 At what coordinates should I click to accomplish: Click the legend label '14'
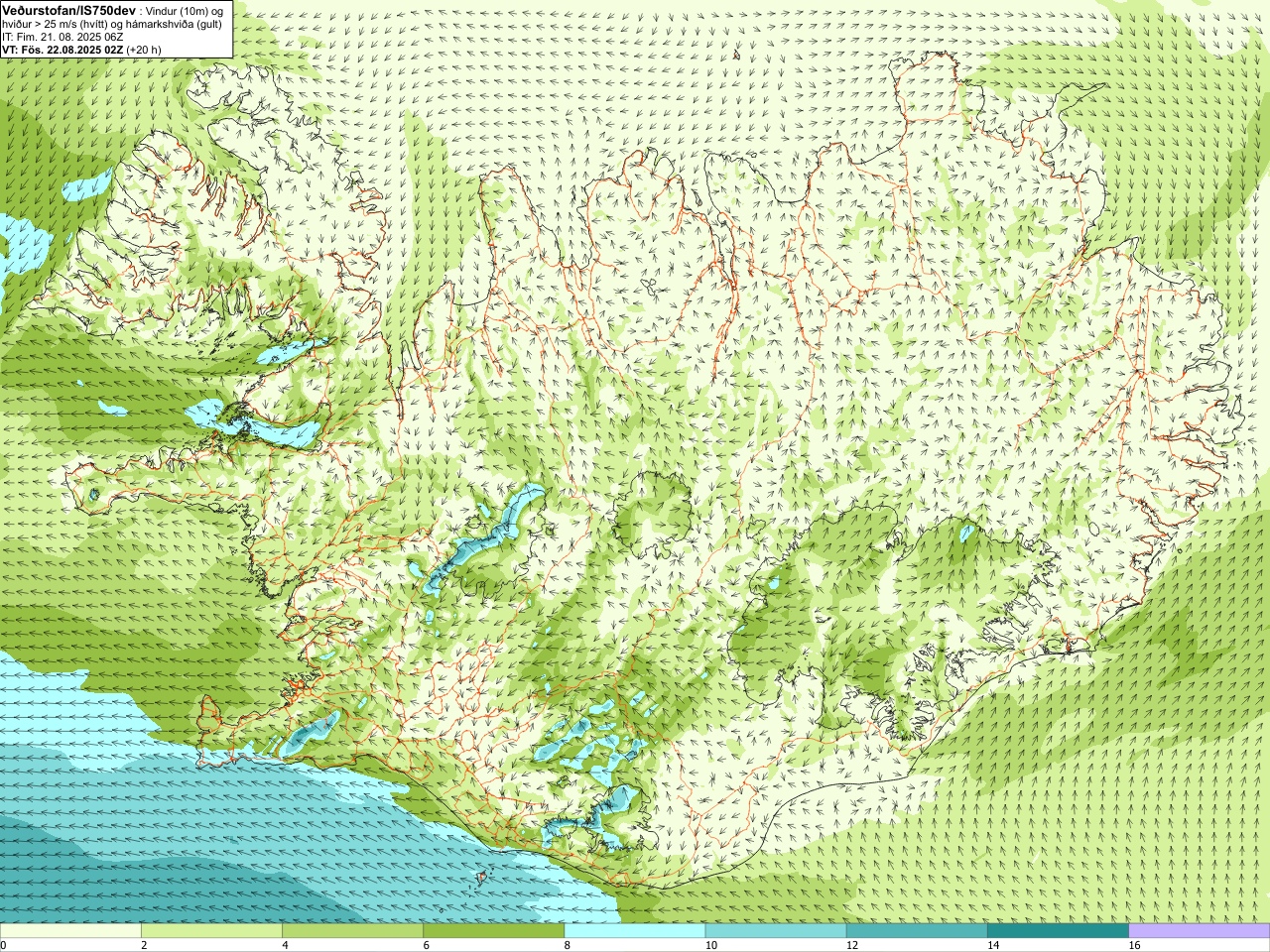click(x=993, y=945)
